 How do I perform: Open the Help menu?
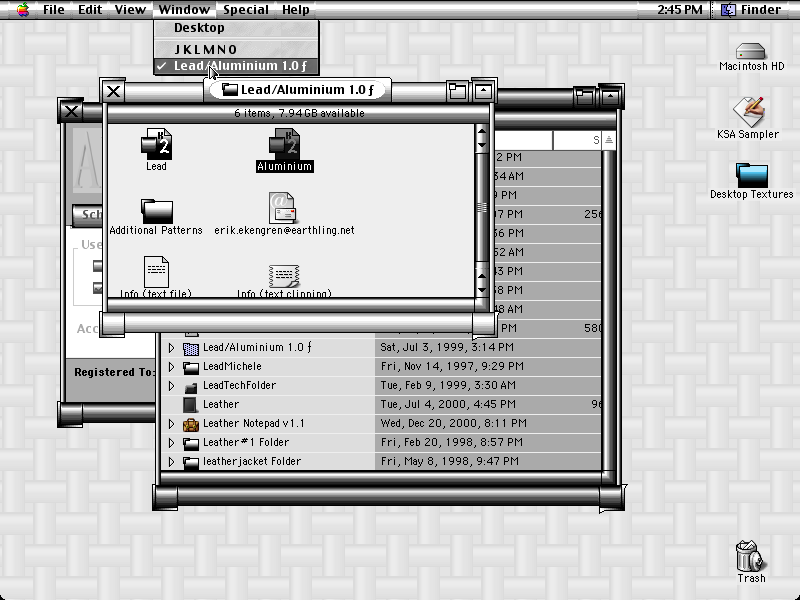pyautogui.click(x=295, y=10)
